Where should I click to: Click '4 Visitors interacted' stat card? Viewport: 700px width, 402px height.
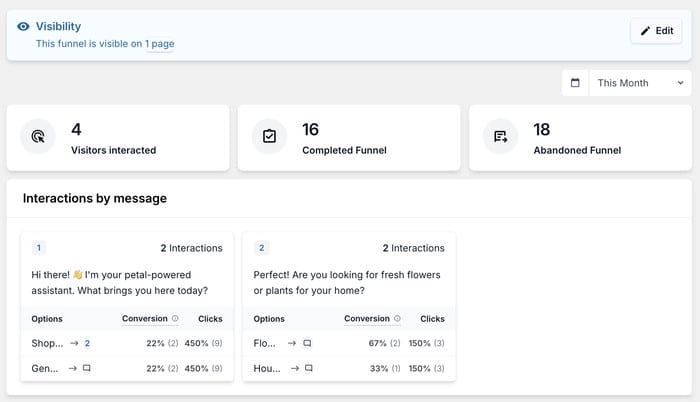[118, 138]
